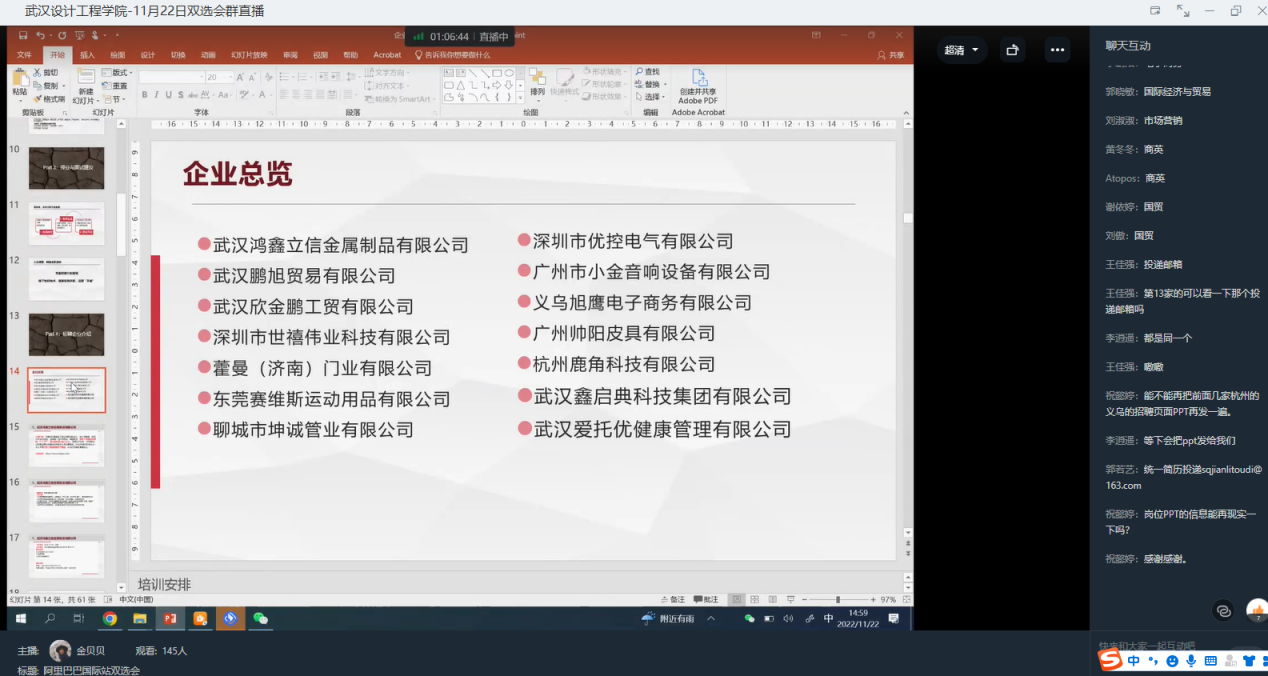Click the New Slide icon in ribbon
Image resolution: width=1268 pixels, height=676 pixels.
(x=85, y=86)
